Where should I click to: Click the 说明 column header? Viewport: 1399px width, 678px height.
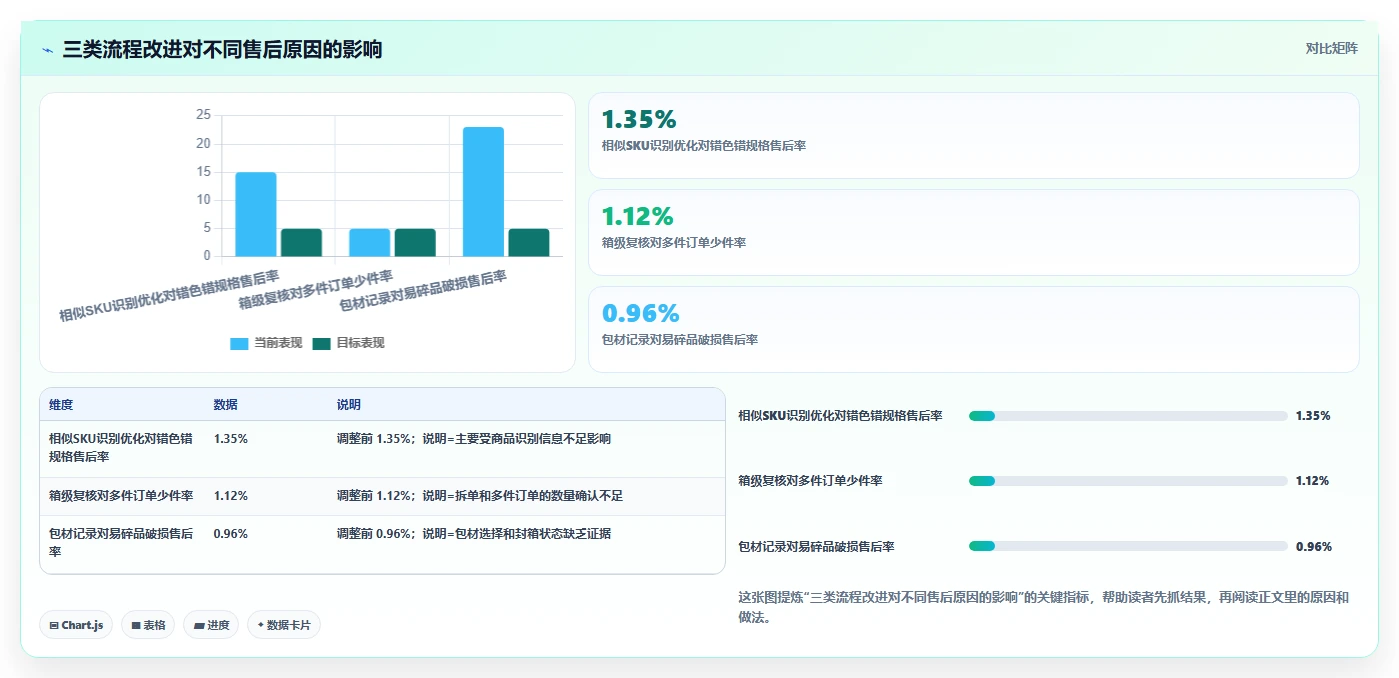click(349, 405)
